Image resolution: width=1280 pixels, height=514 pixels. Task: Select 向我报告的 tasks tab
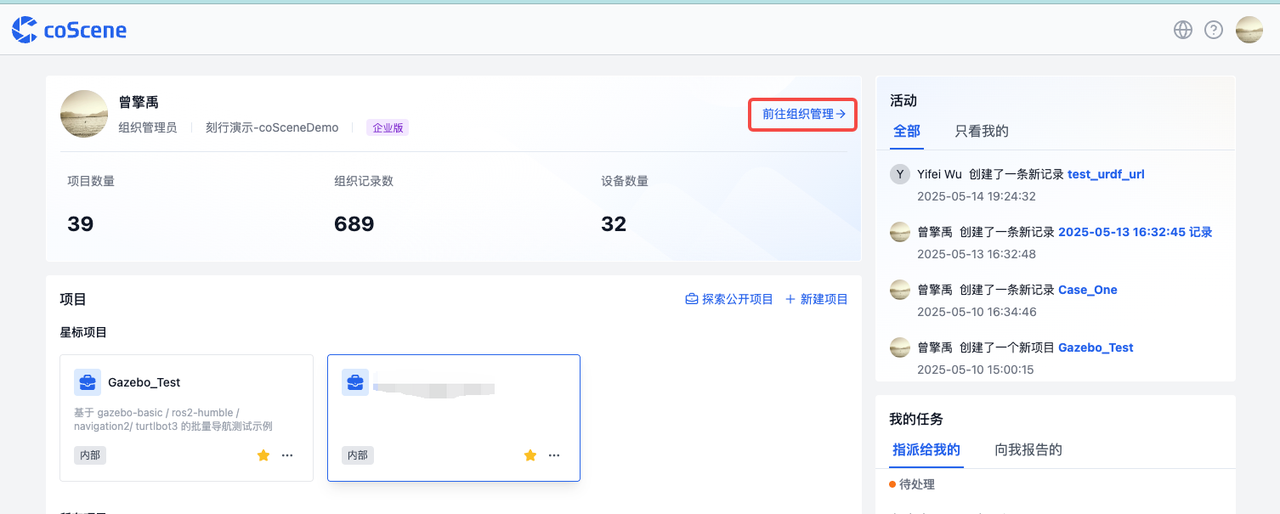1028,450
